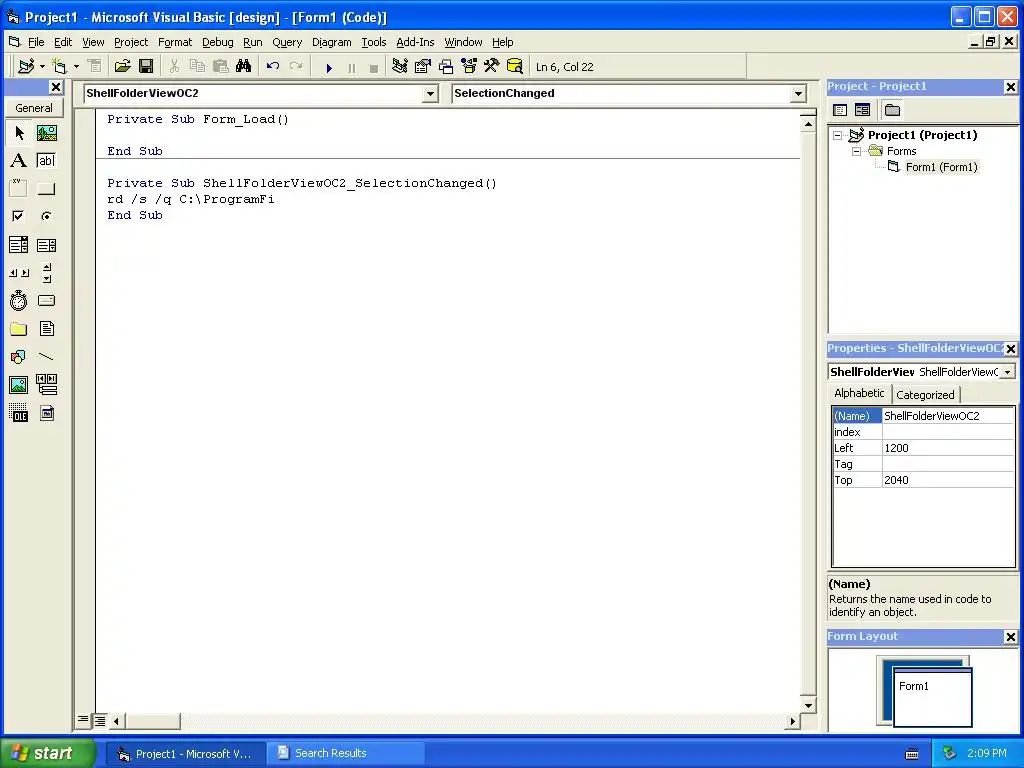Open the Object Browser toolbar icon

point(469,67)
